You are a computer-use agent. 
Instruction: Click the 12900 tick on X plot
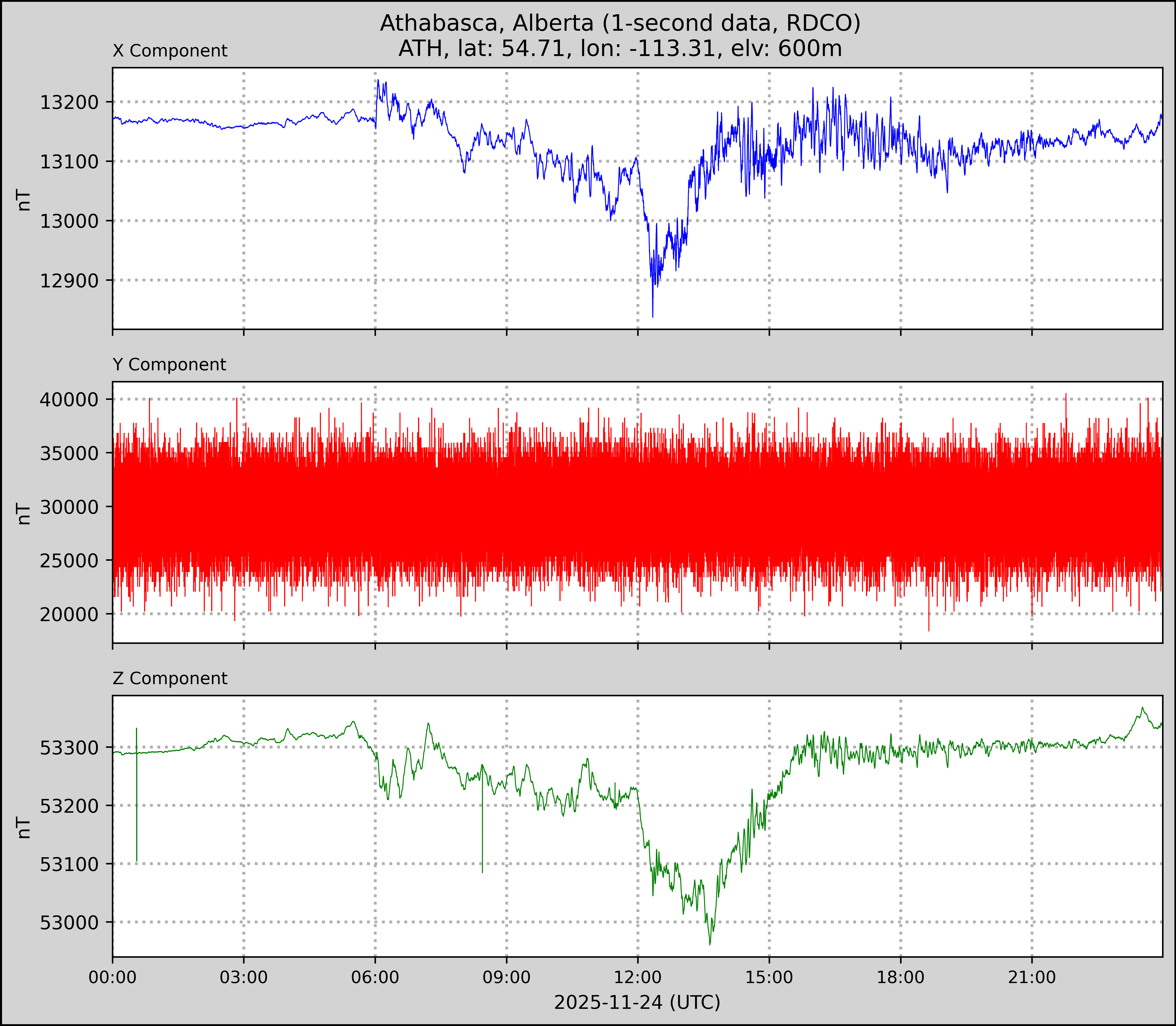[x=69, y=281]
